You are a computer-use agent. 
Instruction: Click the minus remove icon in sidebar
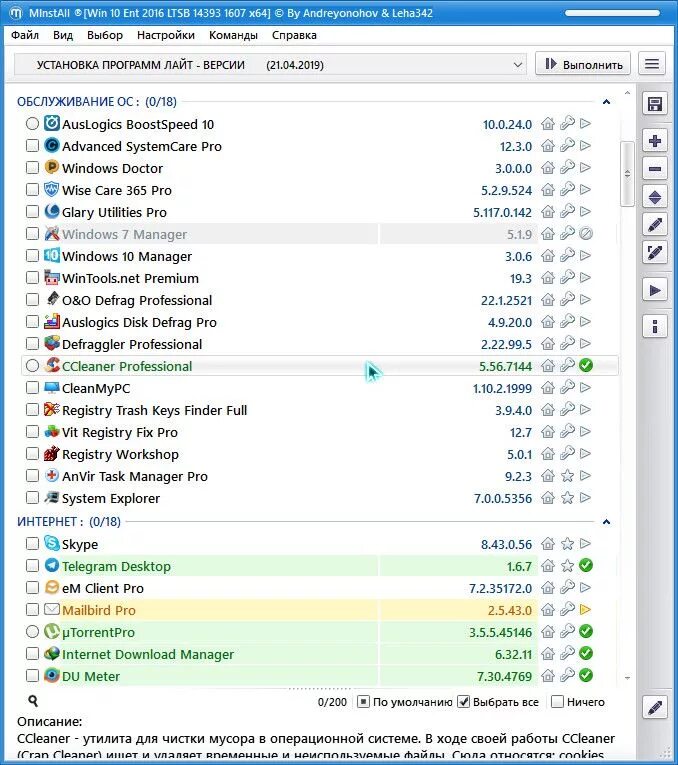pyautogui.click(x=655, y=169)
